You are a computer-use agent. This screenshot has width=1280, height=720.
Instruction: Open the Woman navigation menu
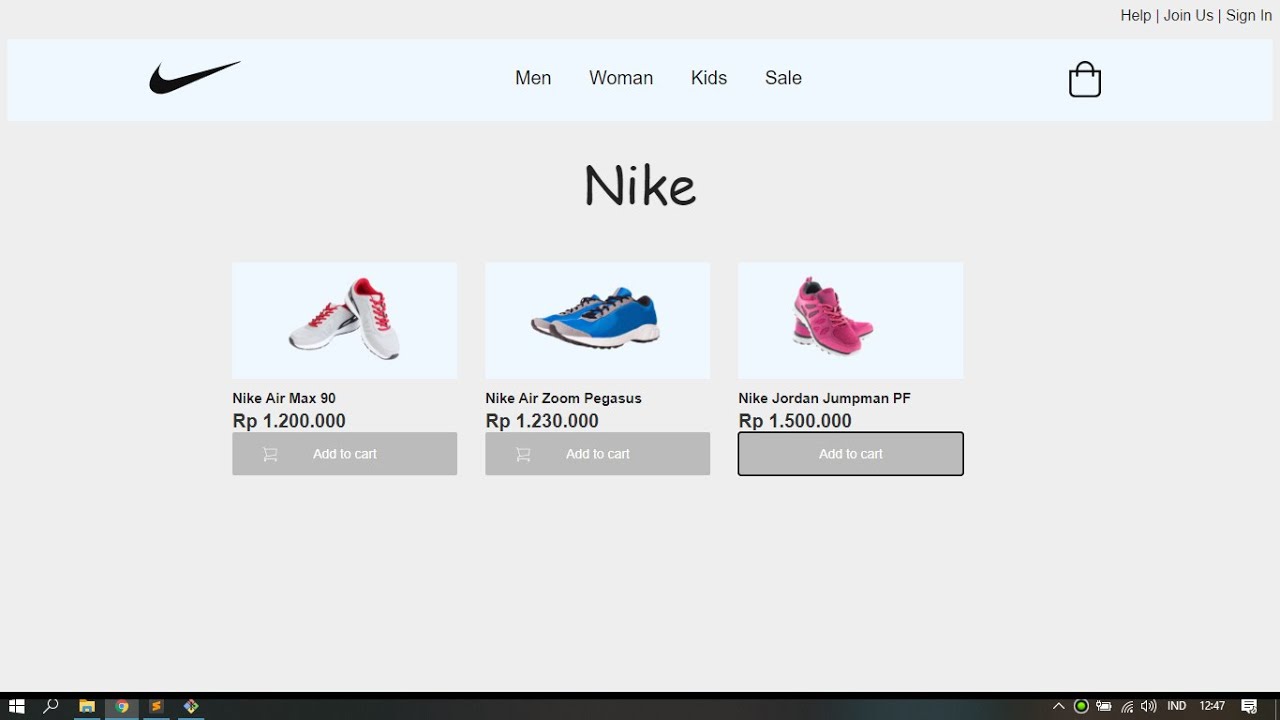point(621,78)
